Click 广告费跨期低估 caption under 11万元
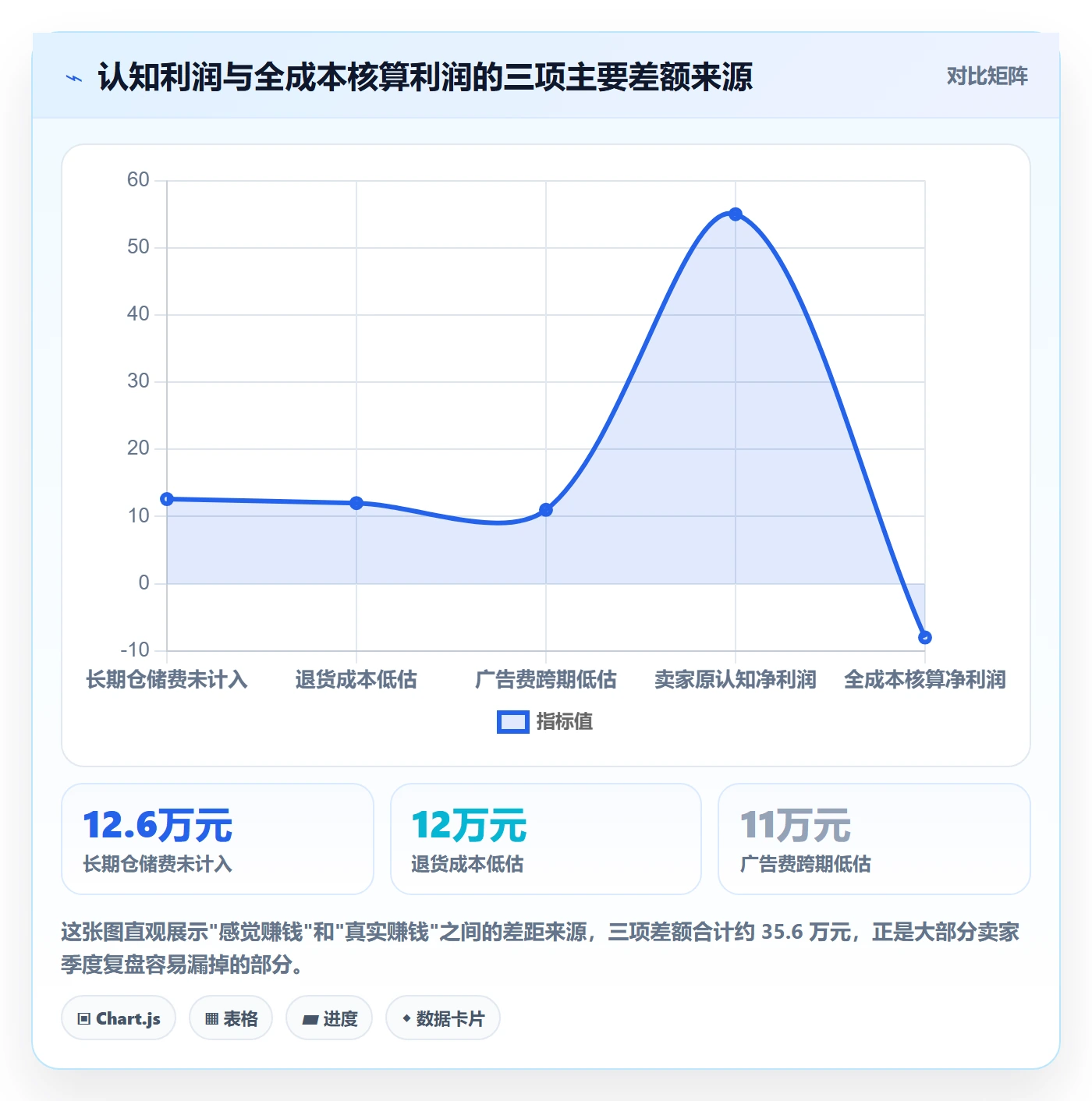Image resolution: width=1092 pixels, height=1101 pixels. pyautogui.click(x=806, y=865)
